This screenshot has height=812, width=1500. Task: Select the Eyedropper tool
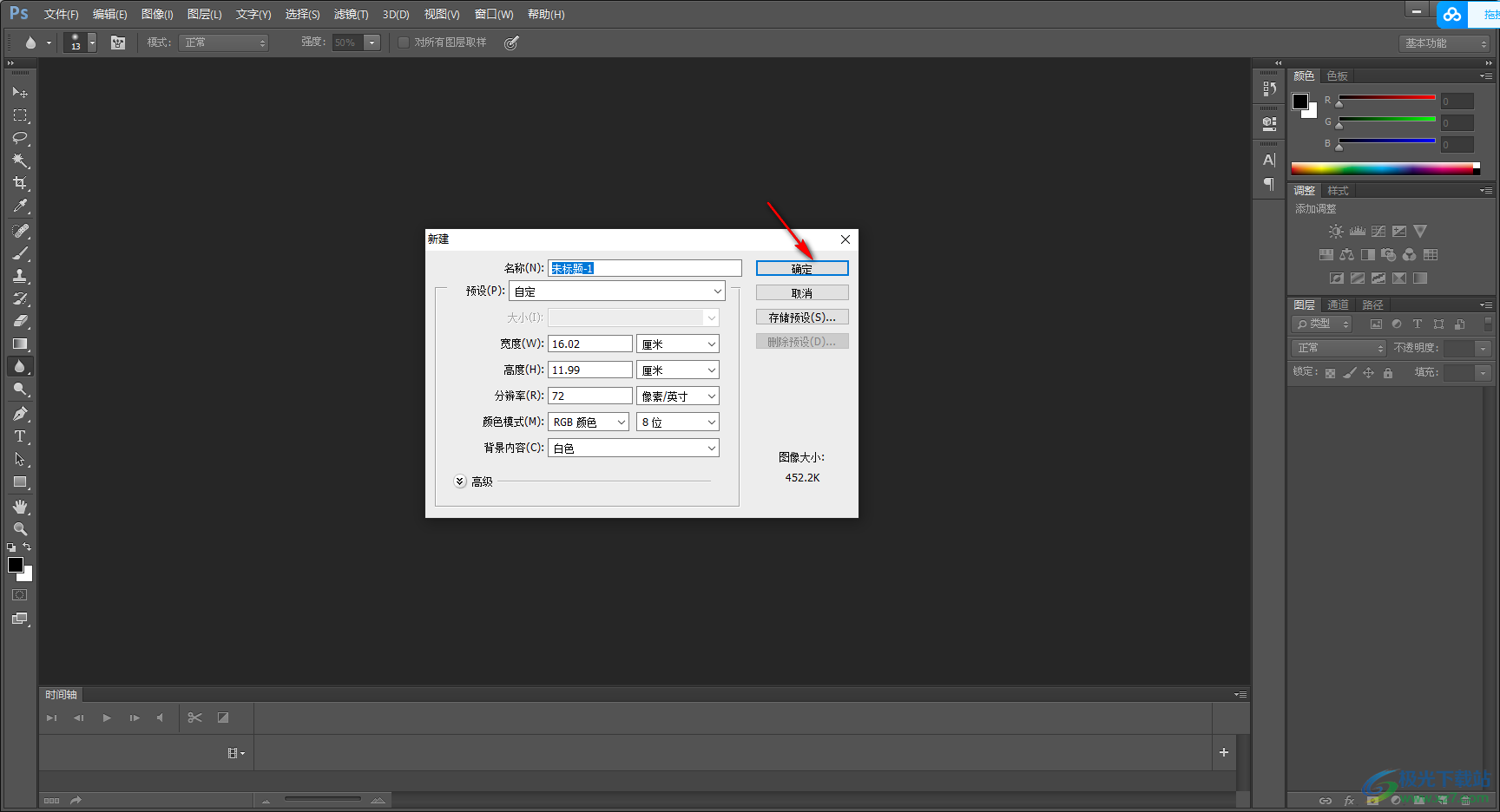coord(20,206)
